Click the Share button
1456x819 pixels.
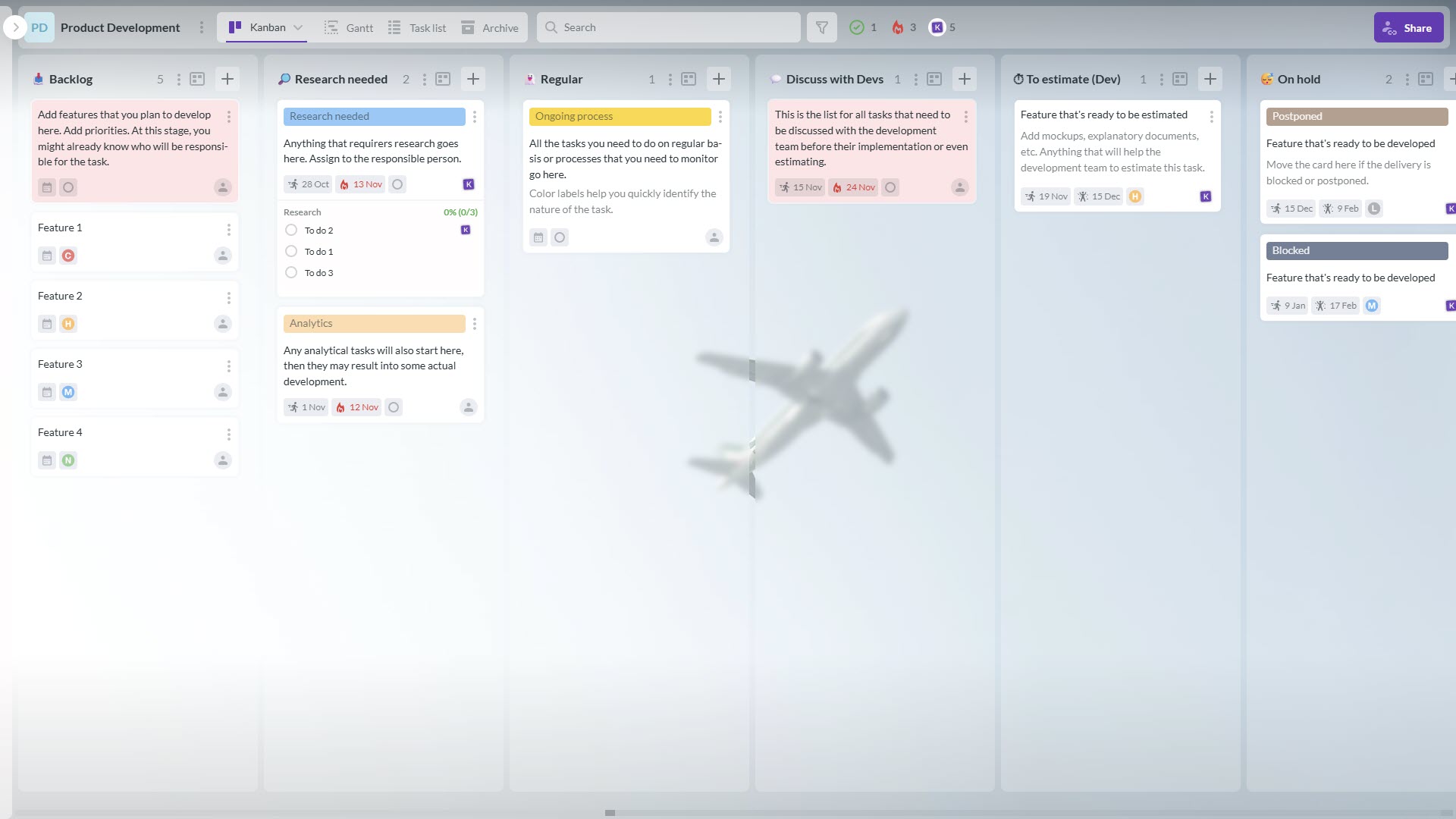point(1408,28)
